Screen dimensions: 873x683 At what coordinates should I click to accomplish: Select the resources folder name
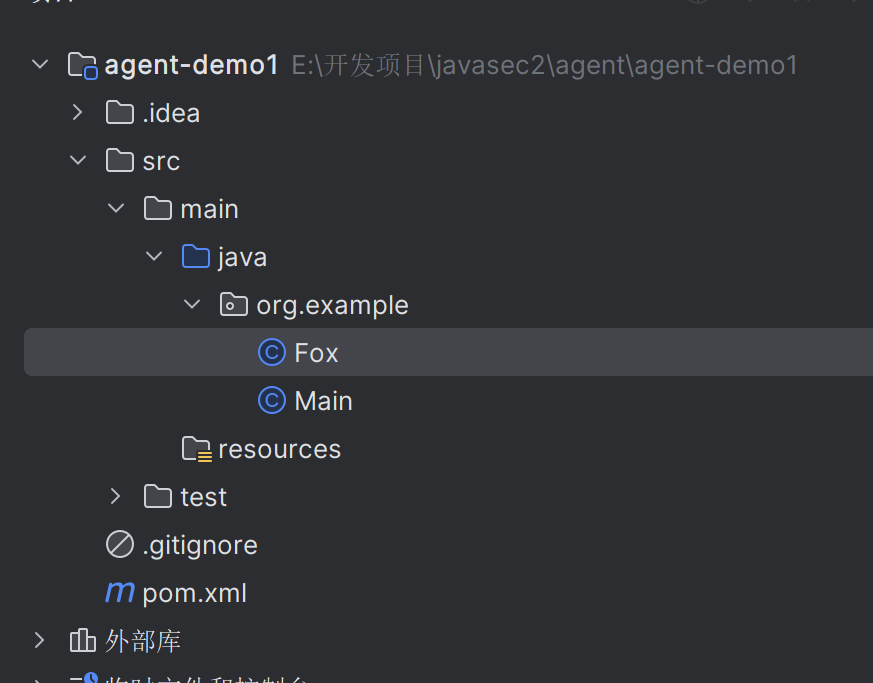click(x=279, y=449)
